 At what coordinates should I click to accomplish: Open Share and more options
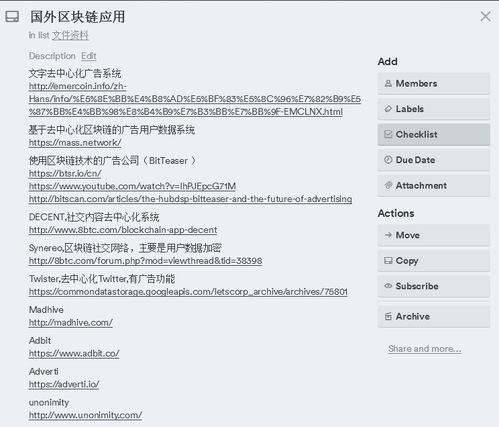click(425, 349)
